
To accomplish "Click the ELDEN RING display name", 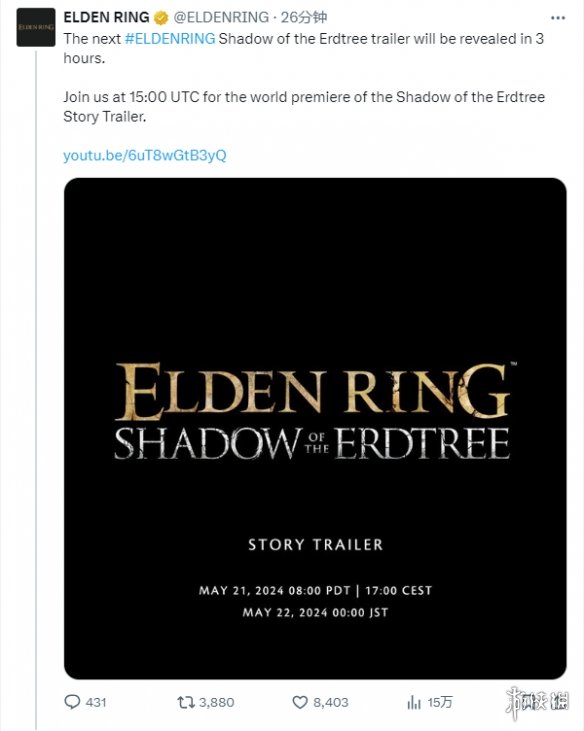I will 106,17.
